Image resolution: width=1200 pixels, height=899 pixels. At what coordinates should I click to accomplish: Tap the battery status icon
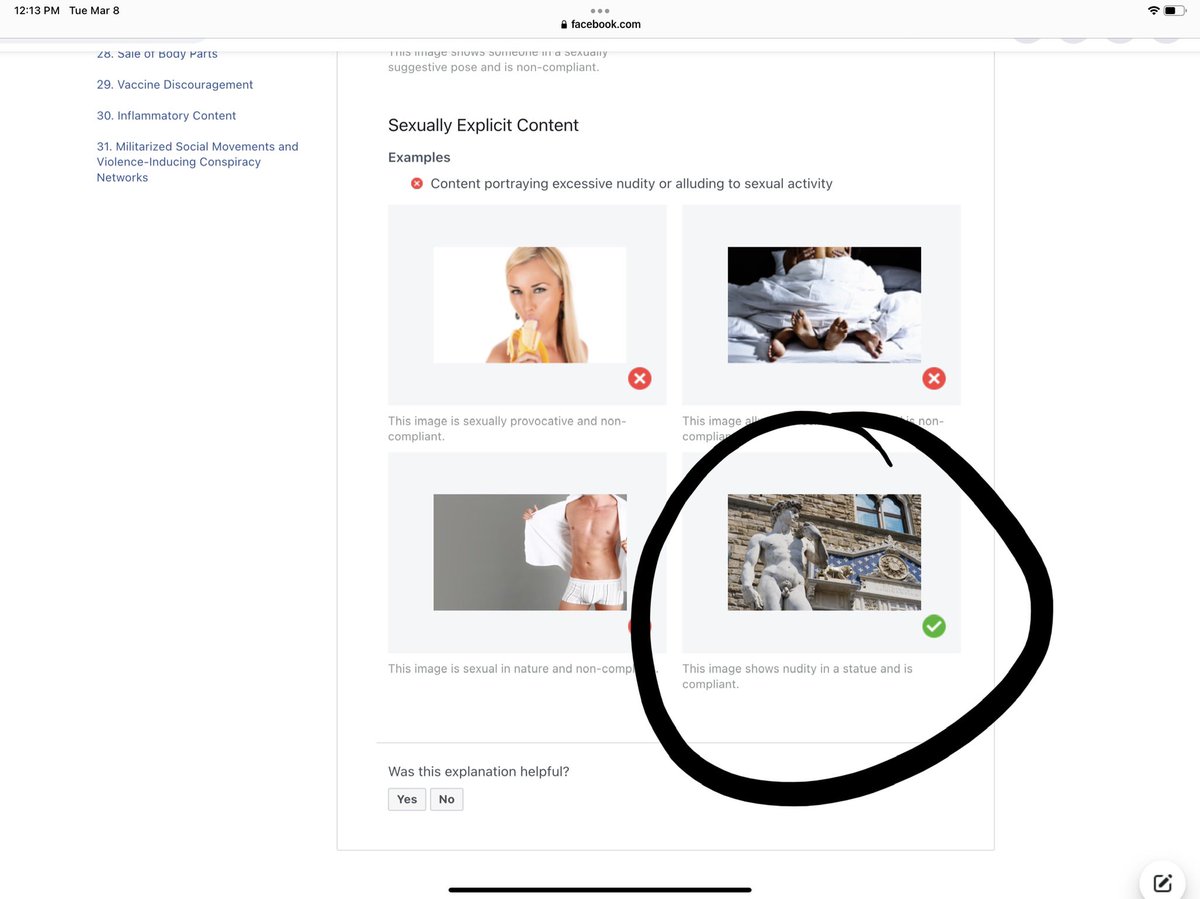click(x=1175, y=10)
